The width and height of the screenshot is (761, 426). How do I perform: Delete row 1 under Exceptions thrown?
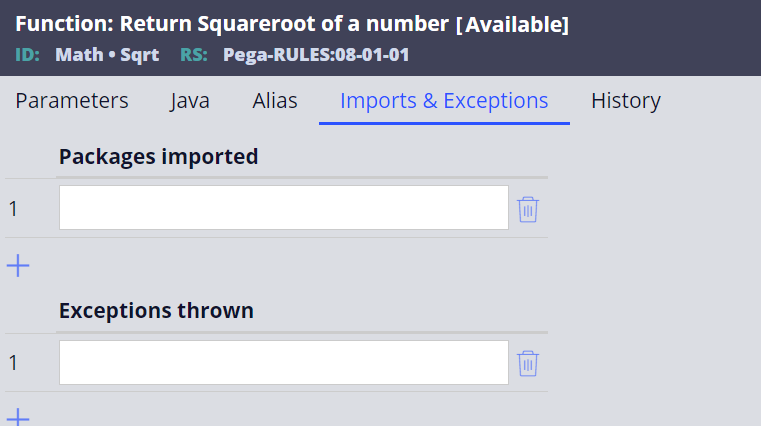pos(528,363)
